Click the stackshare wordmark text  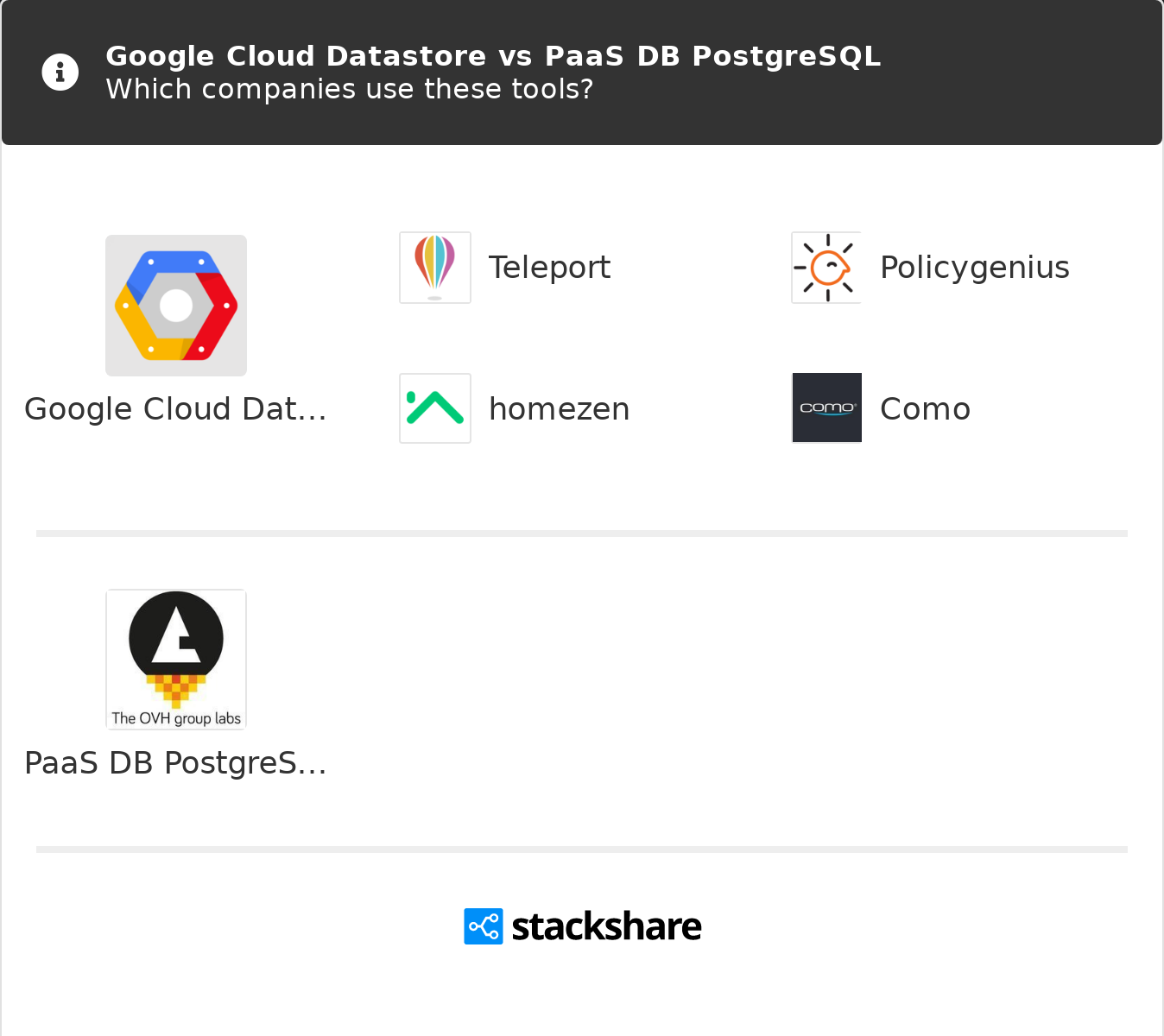[x=606, y=926]
